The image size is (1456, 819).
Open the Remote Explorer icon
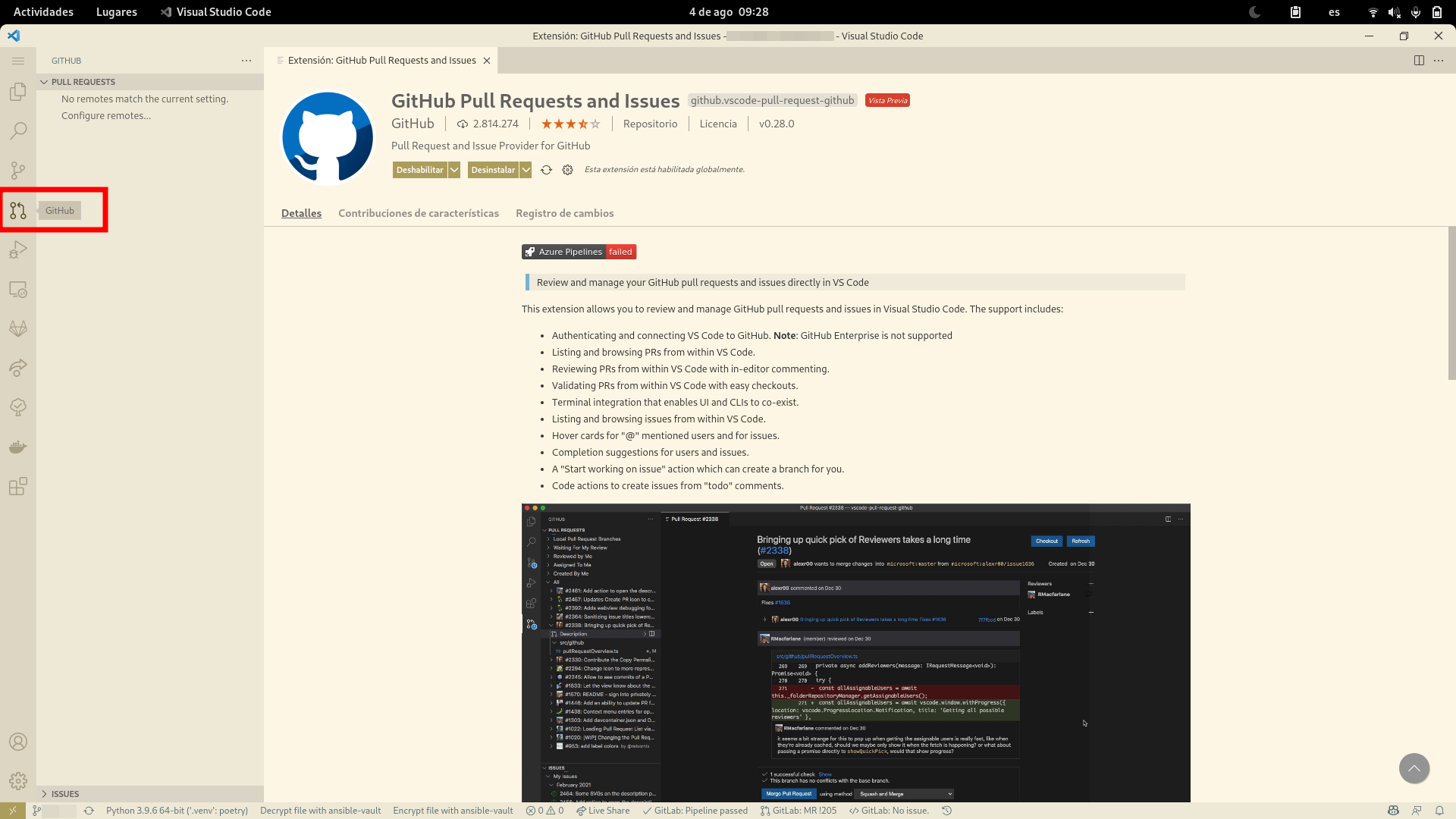(x=18, y=289)
